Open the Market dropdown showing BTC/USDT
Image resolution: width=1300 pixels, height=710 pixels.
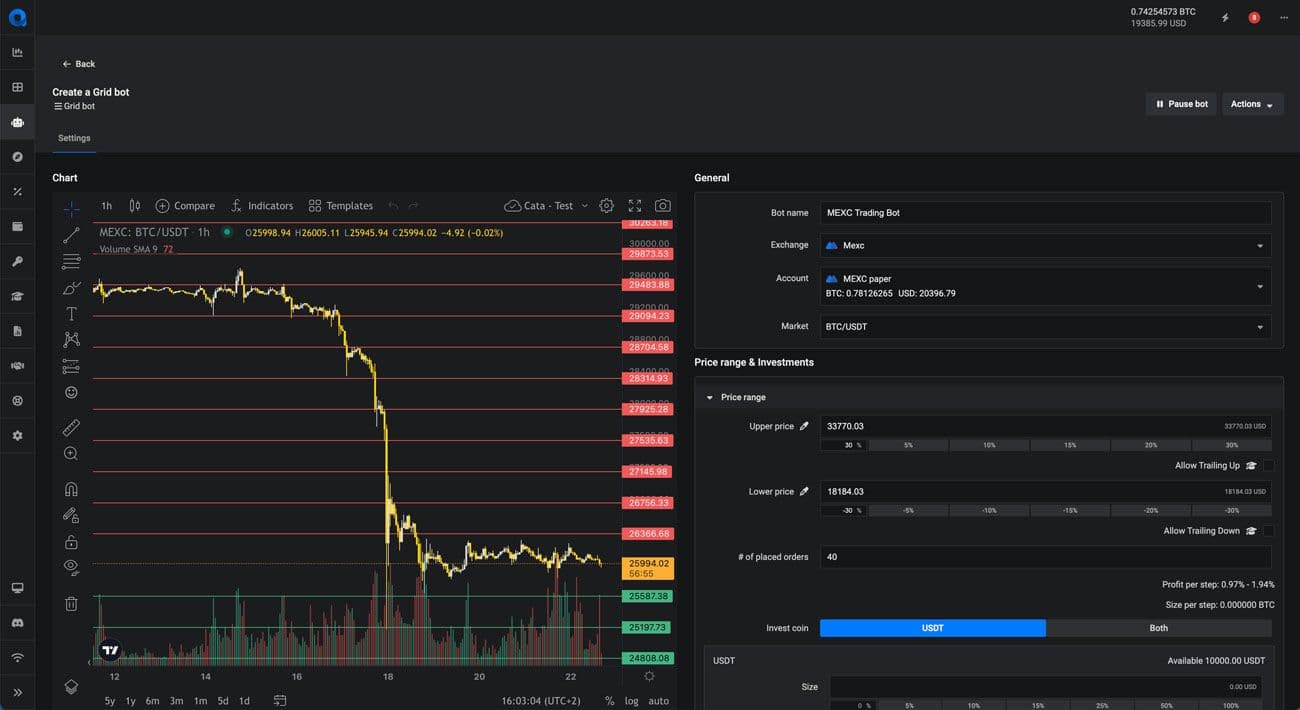(x=1045, y=326)
